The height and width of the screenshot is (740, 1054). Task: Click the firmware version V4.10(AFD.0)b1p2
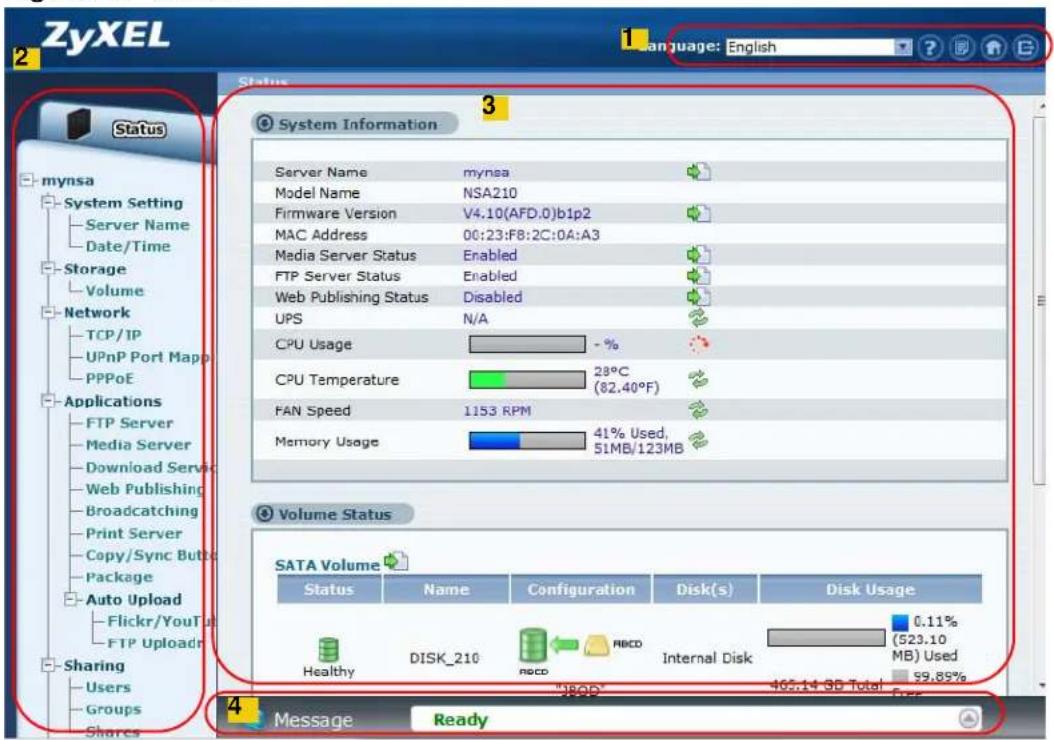526,214
